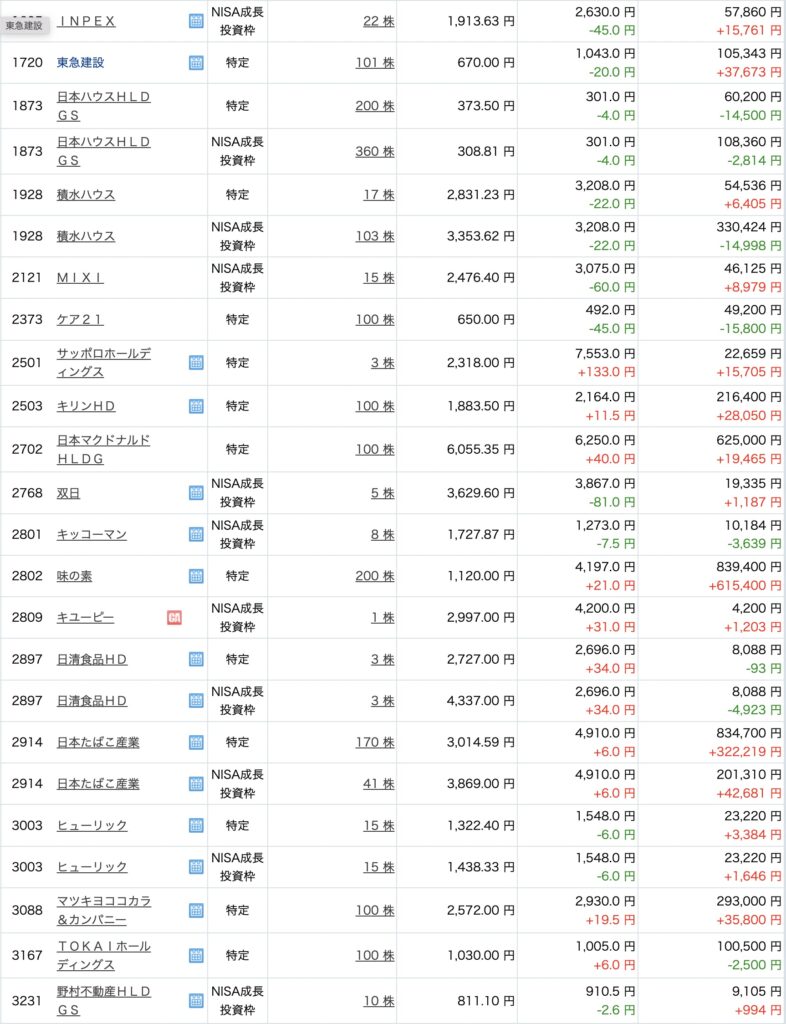Click the calendar icon next to 双日

(195, 493)
